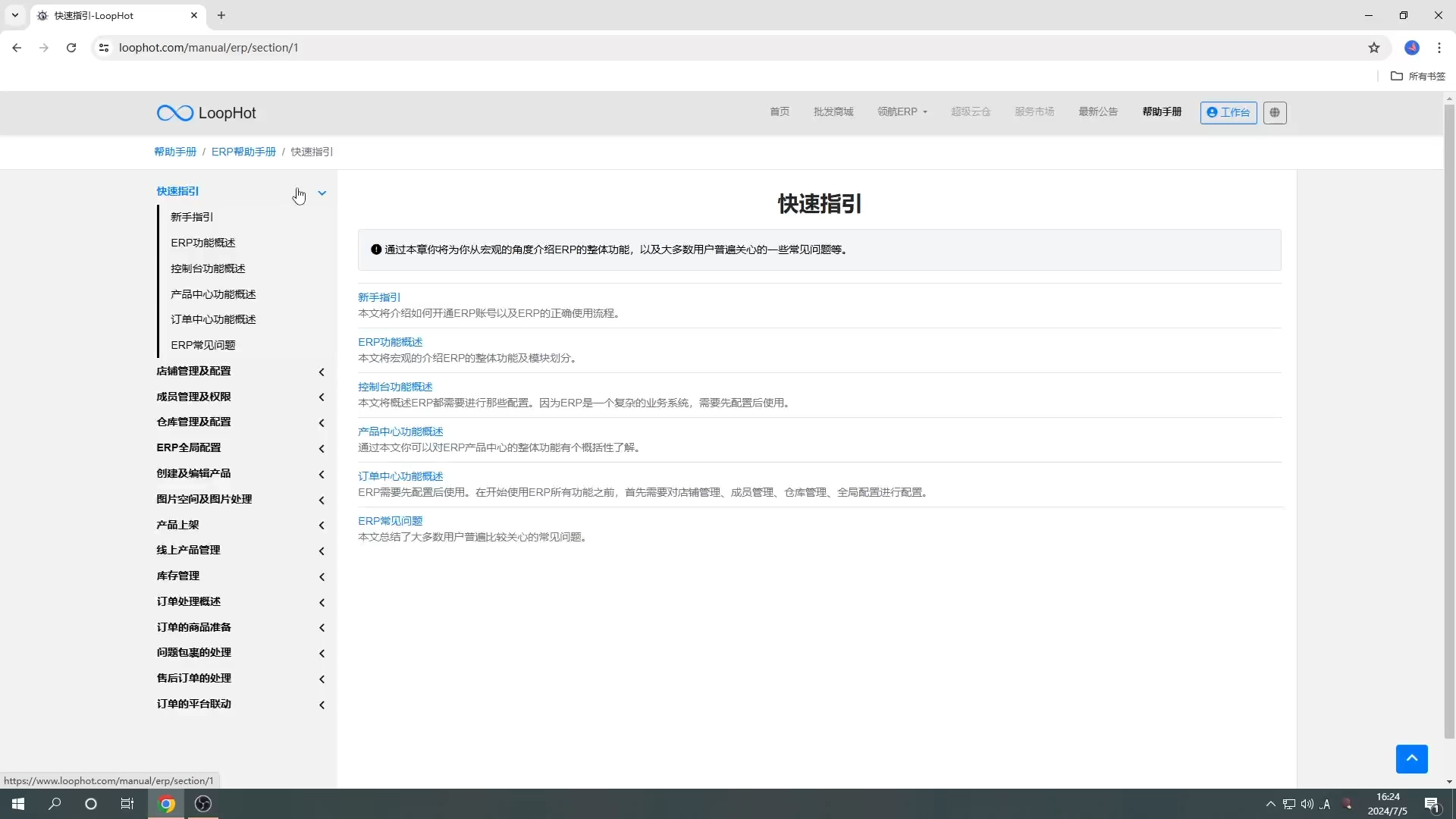1456x819 pixels.
Task: Collapse the 快速指引 section chevron
Action: click(322, 193)
